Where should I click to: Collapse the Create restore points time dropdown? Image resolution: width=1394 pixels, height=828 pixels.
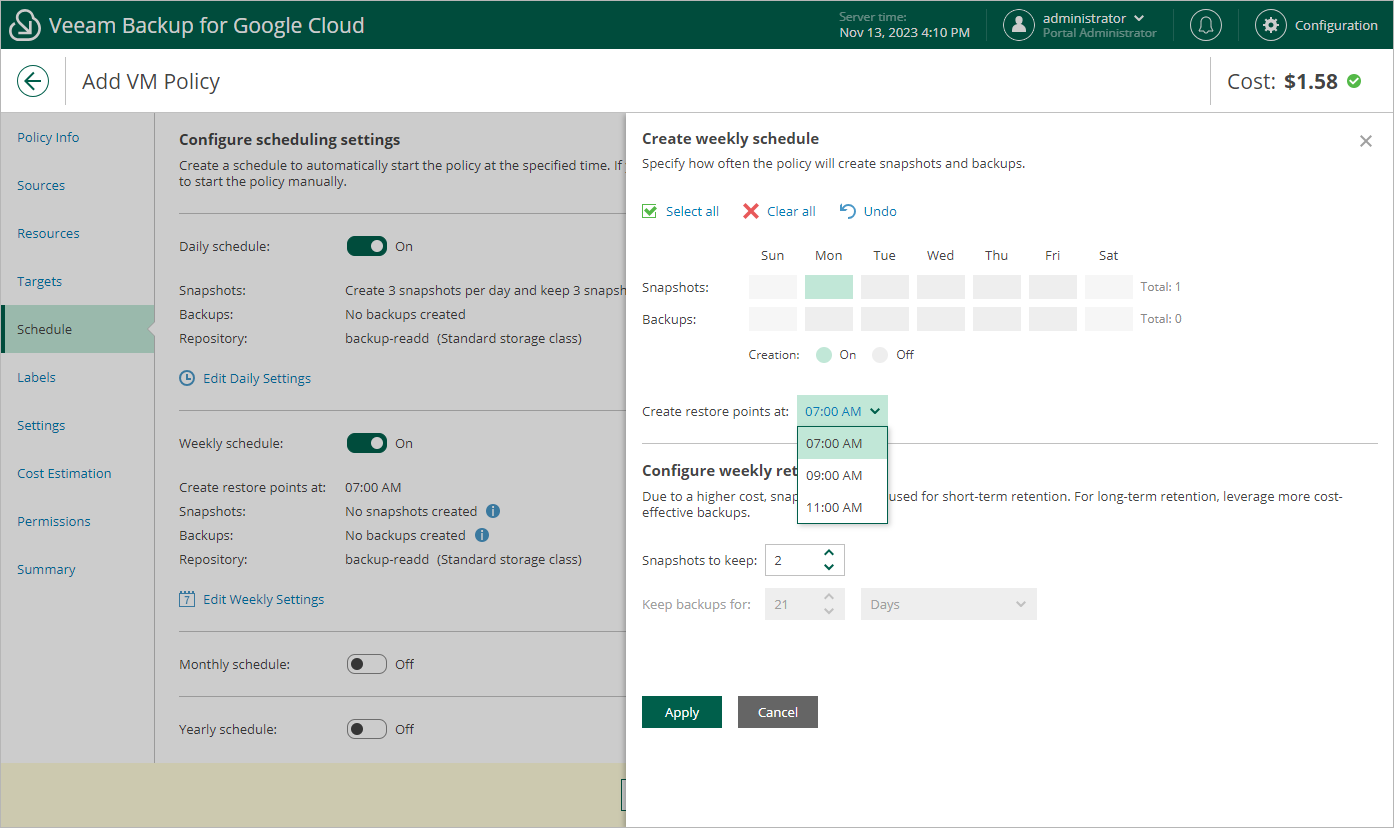click(842, 411)
